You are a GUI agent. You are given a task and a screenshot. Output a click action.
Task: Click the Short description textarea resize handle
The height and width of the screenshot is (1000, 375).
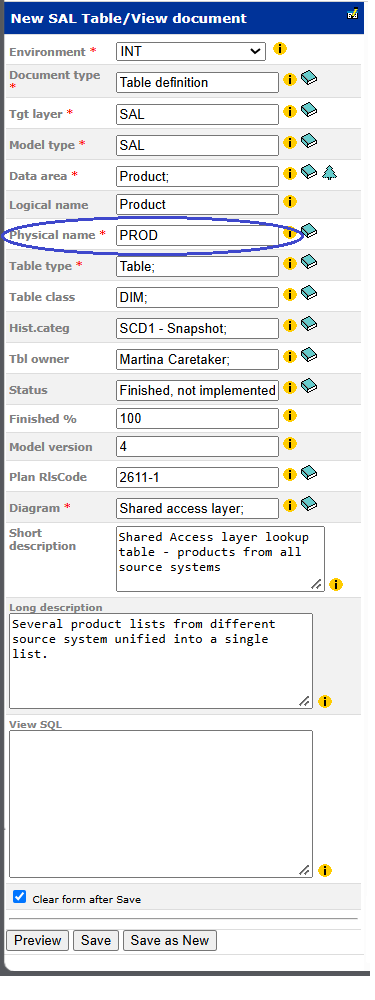(x=317, y=584)
